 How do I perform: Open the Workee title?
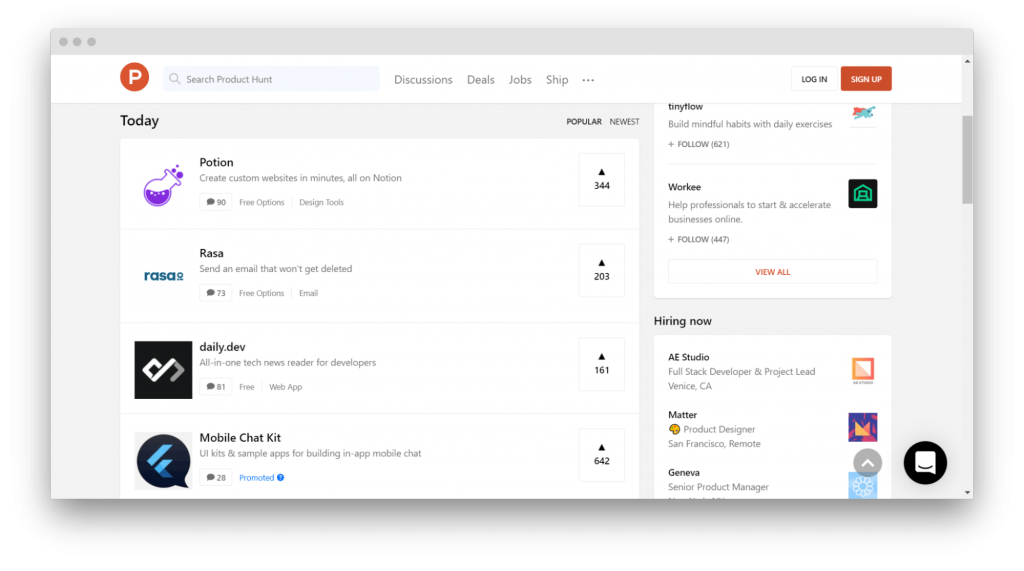pyautogui.click(x=684, y=187)
